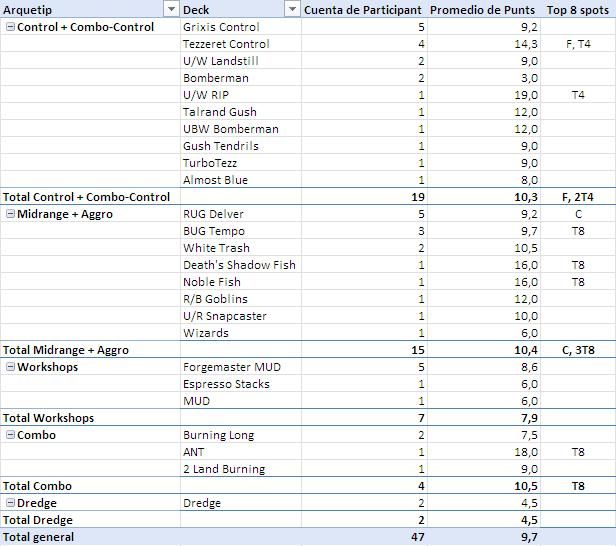
Task: Click the Promedio de Punts header
Action: click(483, 9)
